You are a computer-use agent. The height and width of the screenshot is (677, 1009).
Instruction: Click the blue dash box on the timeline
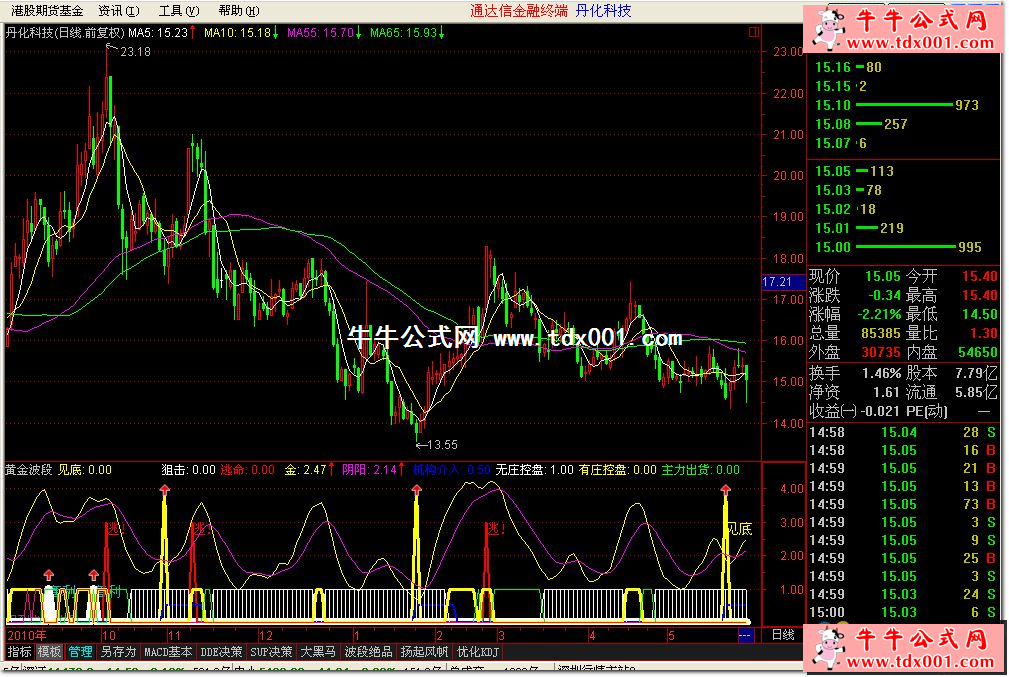coord(745,635)
